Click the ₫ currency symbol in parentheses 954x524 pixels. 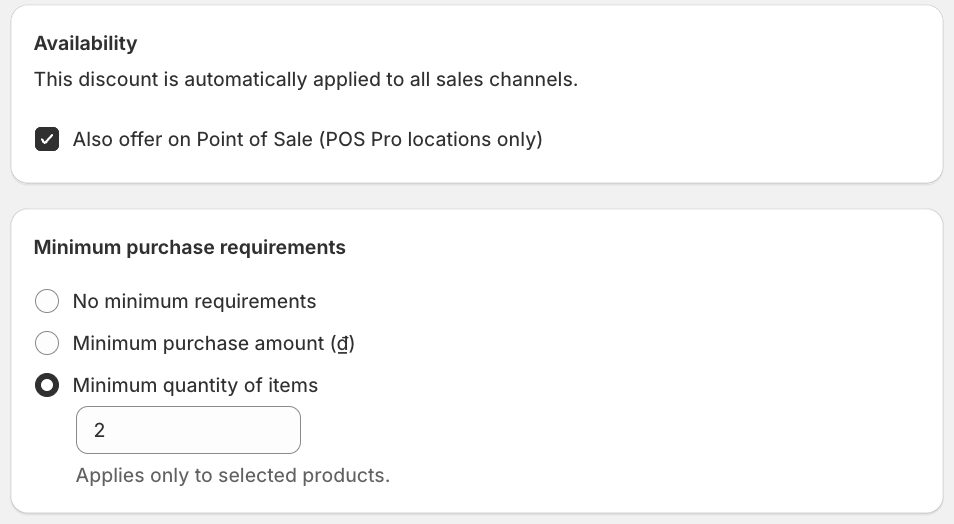coord(343,344)
